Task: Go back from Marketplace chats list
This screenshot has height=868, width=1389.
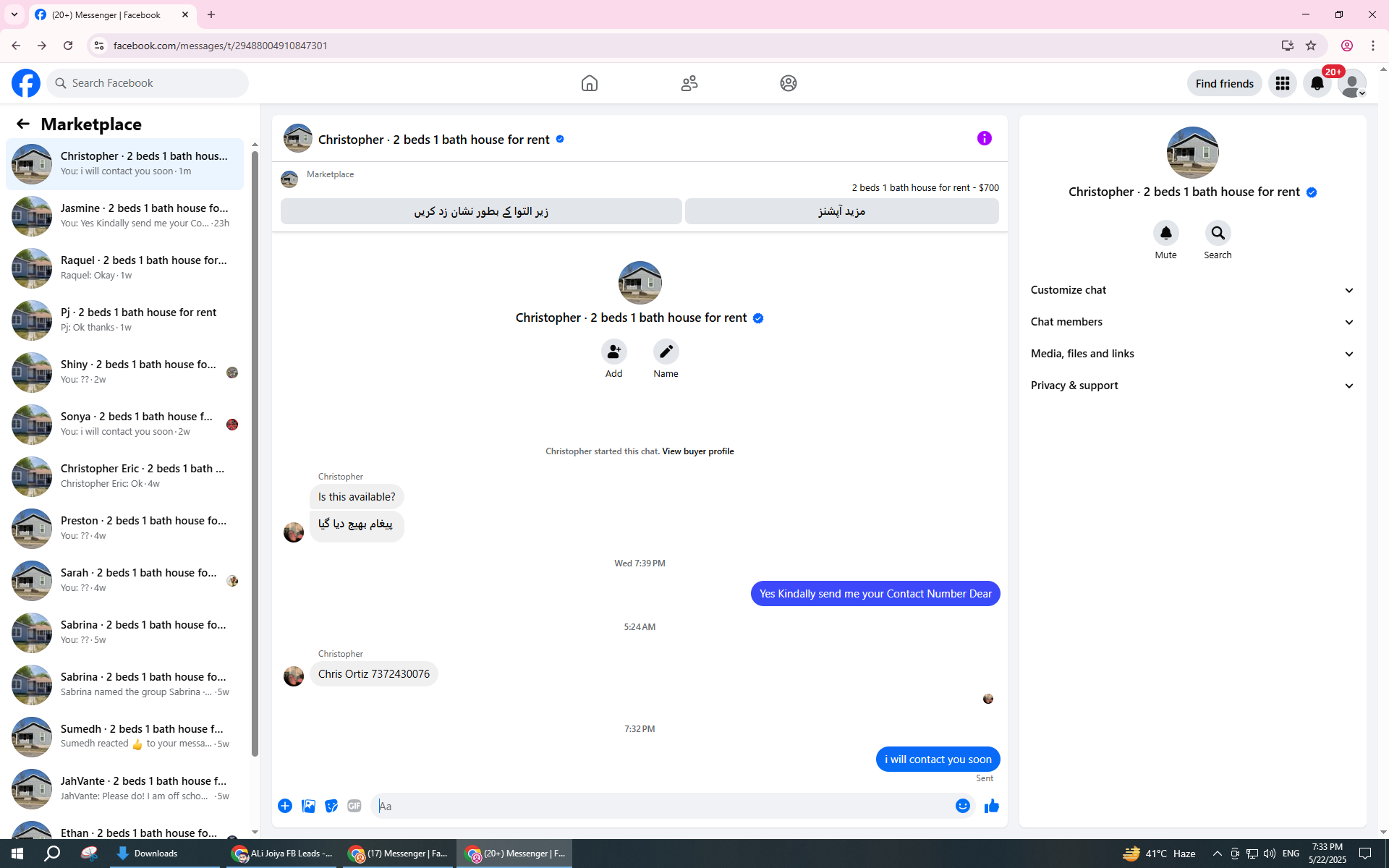Action: [23, 124]
